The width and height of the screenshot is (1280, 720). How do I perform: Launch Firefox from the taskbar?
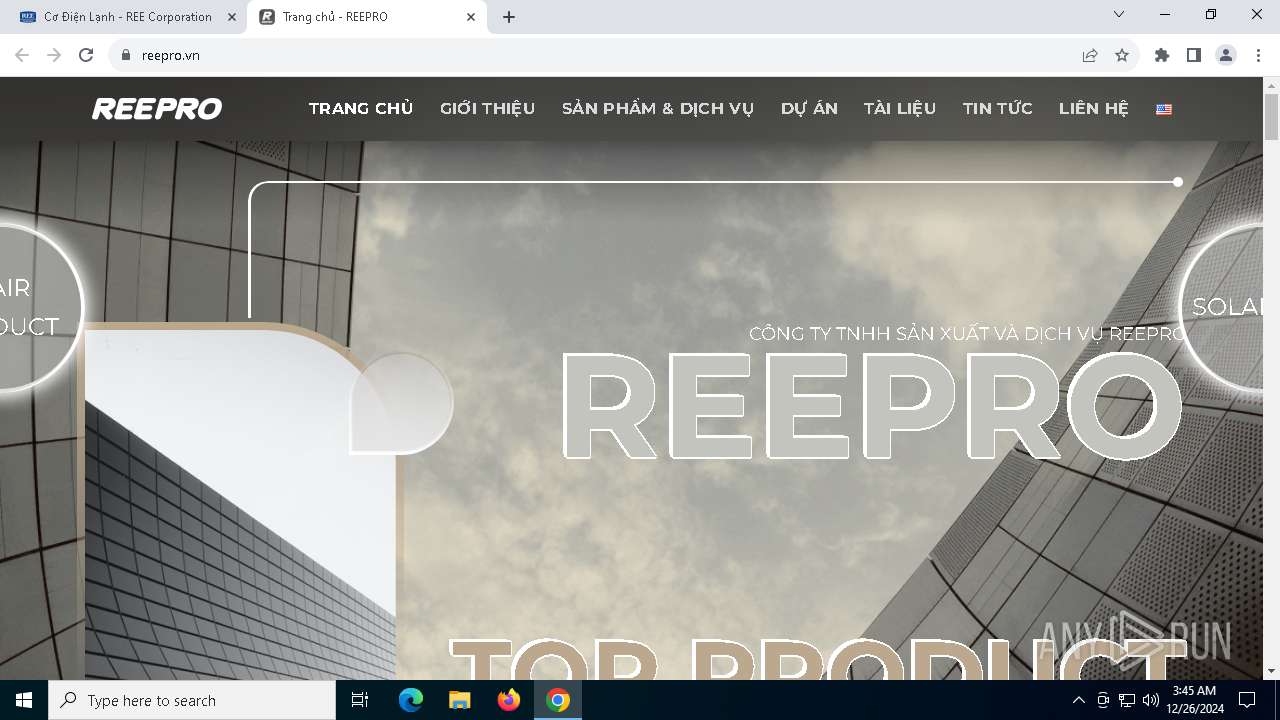click(x=509, y=700)
